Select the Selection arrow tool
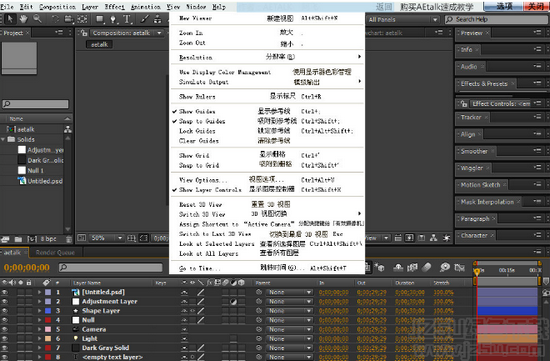 10,19
